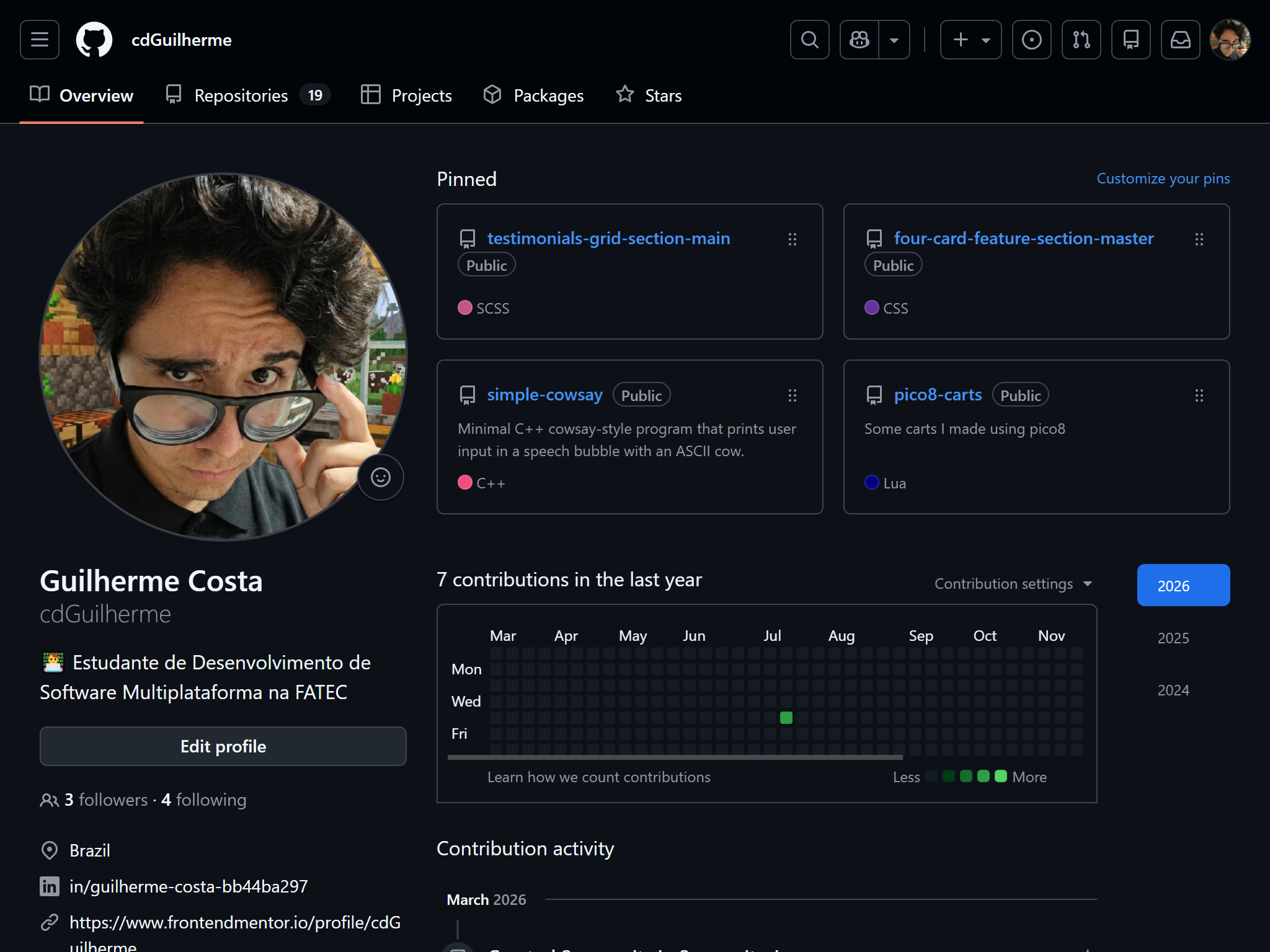Click the GitHub Octocat logo
The height and width of the screenshot is (952, 1270).
94,40
